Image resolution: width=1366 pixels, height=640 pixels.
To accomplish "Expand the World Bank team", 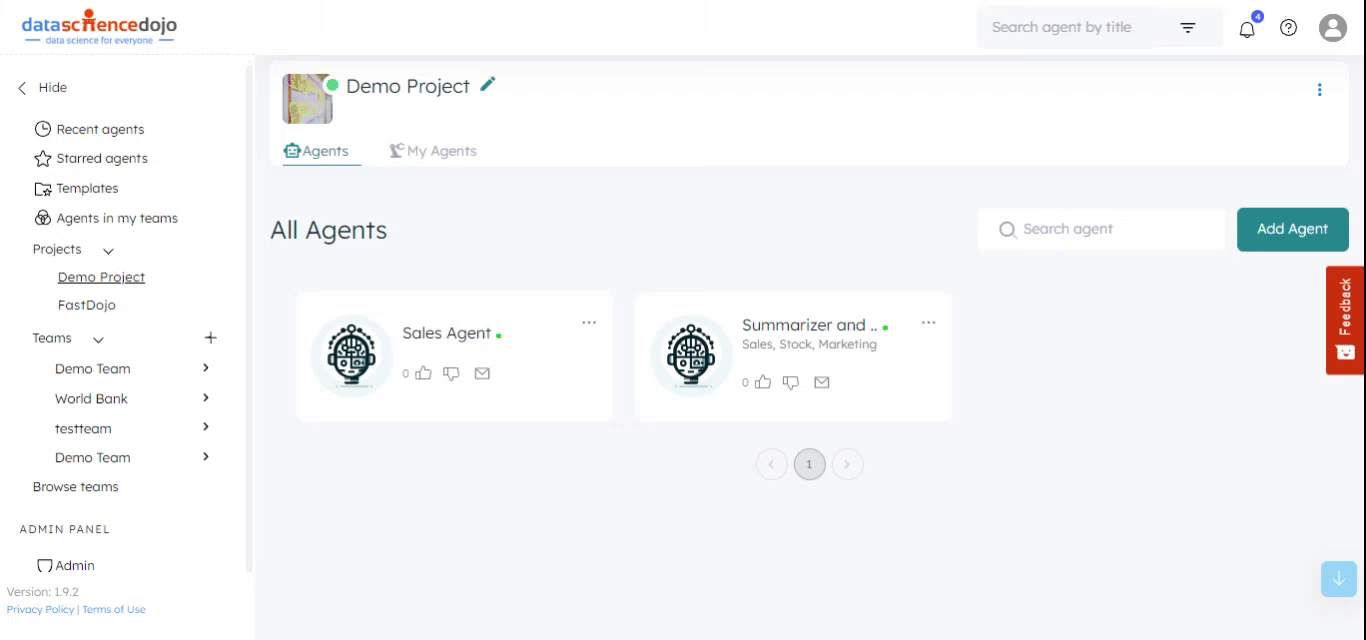I will (206, 398).
